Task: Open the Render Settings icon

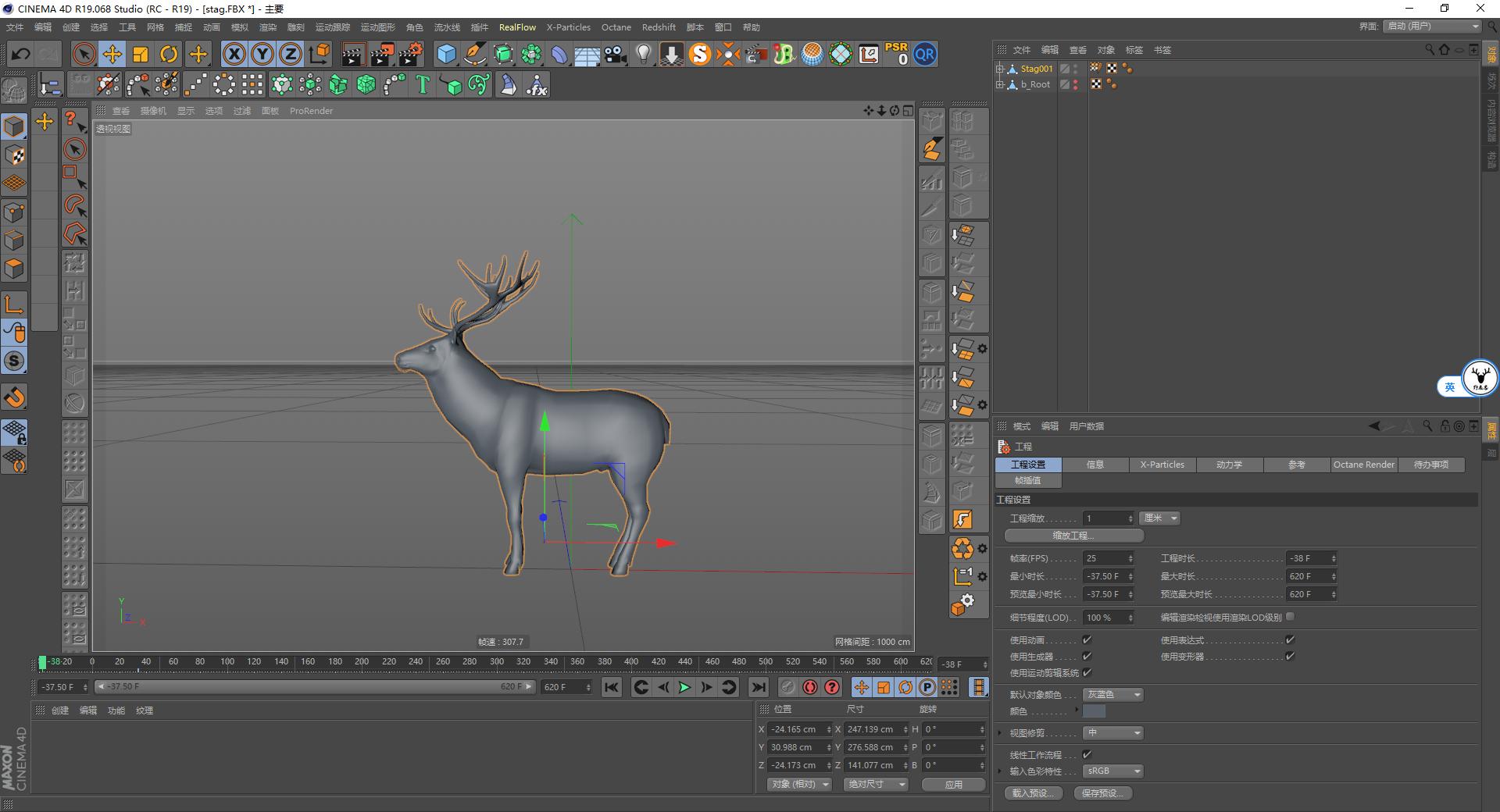Action: click(409, 54)
